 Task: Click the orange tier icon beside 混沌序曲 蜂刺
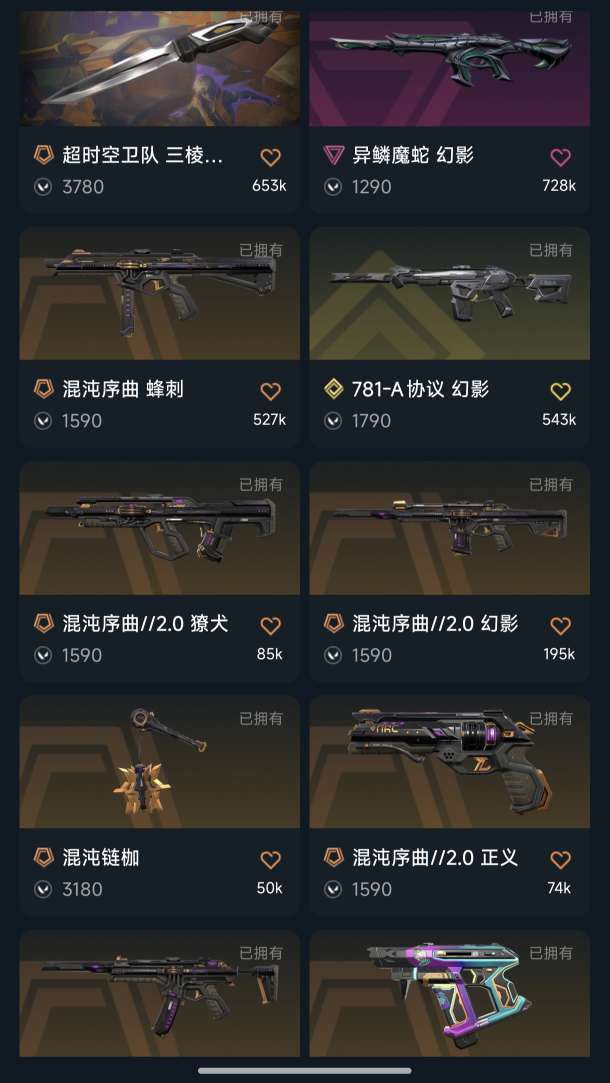[44, 389]
